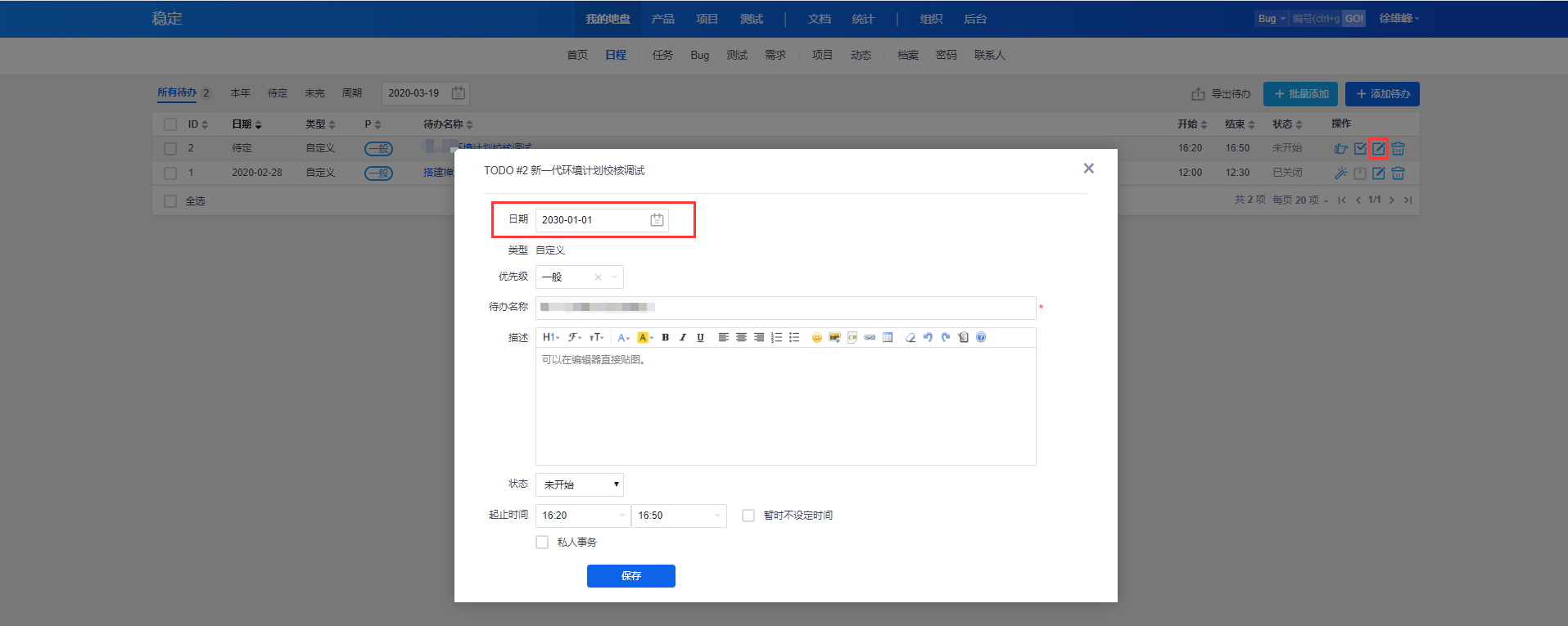Screen dimensions: 1568x626
Task: Click the 添加待办 button
Action: 1382,94
